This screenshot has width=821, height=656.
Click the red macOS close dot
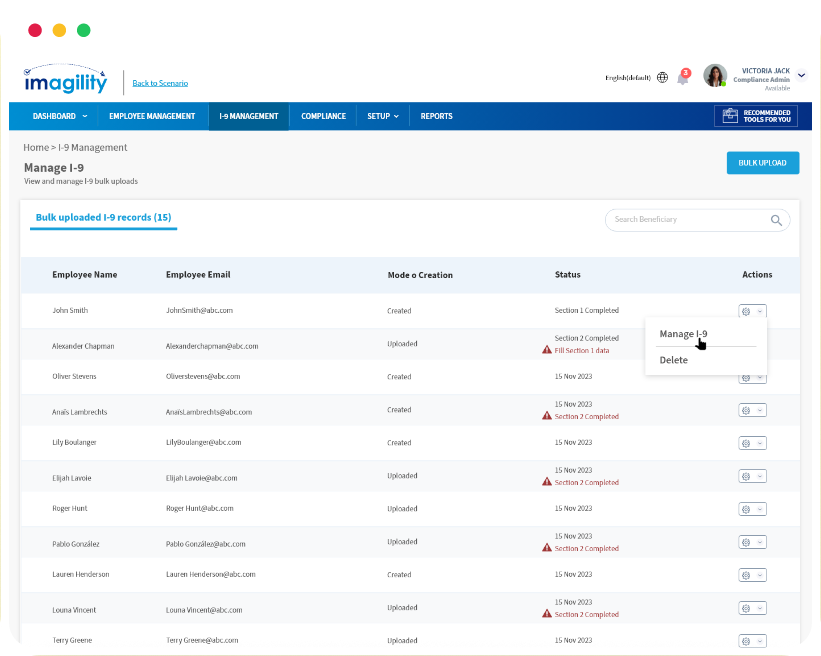pyautogui.click(x=35, y=30)
